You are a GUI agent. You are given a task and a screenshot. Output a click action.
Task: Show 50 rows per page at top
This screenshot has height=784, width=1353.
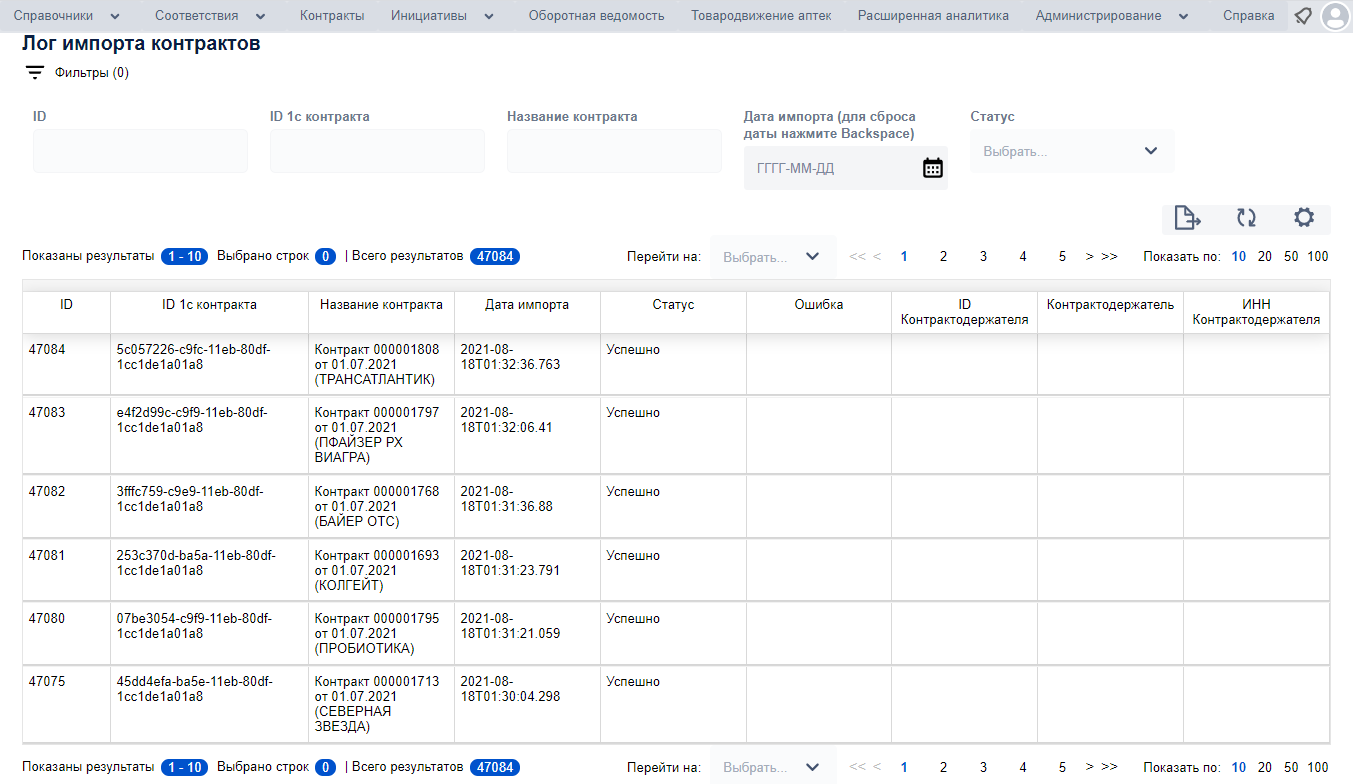point(1291,257)
